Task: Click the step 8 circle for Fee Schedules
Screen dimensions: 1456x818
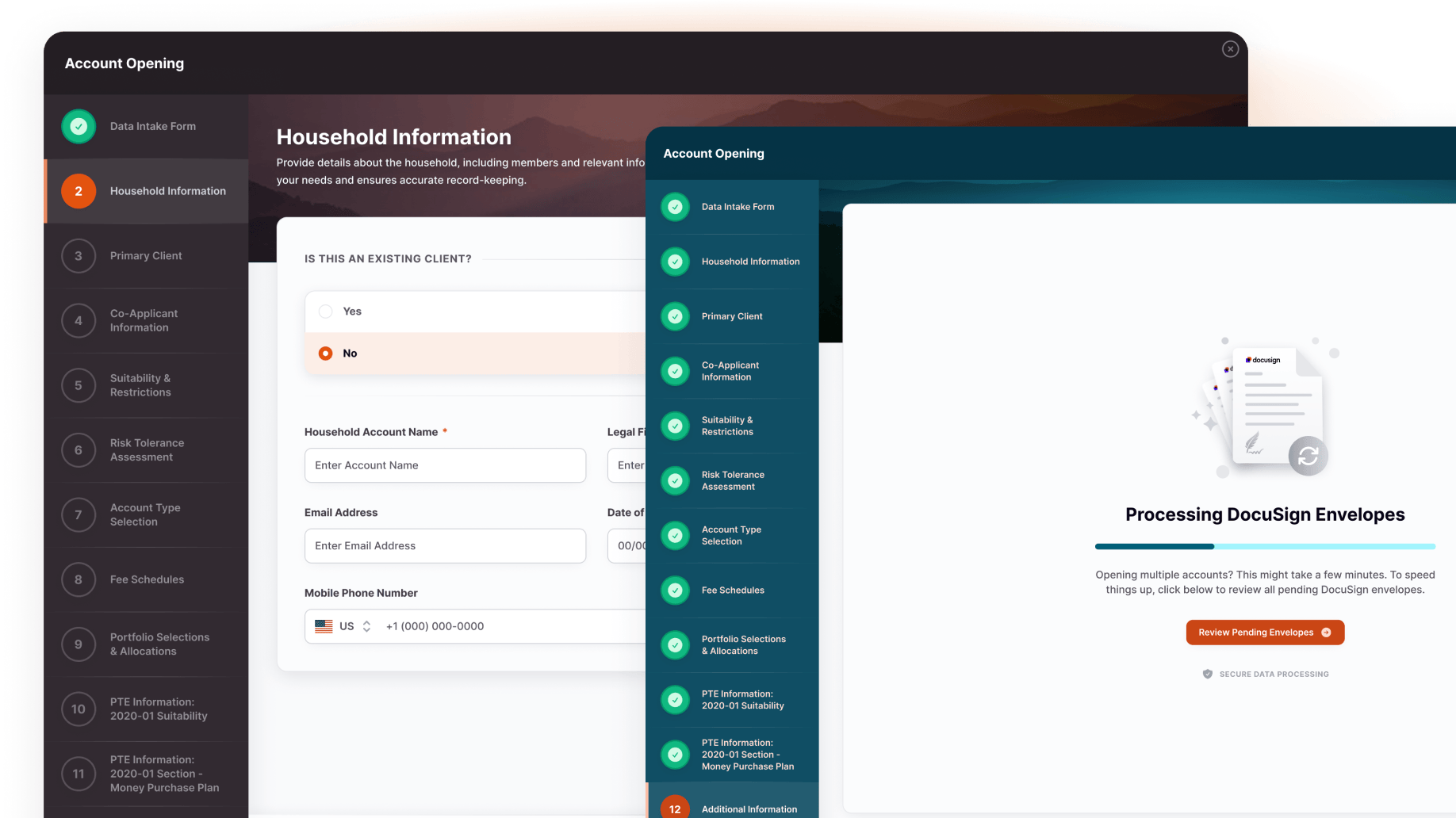Action: pyautogui.click(x=79, y=579)
